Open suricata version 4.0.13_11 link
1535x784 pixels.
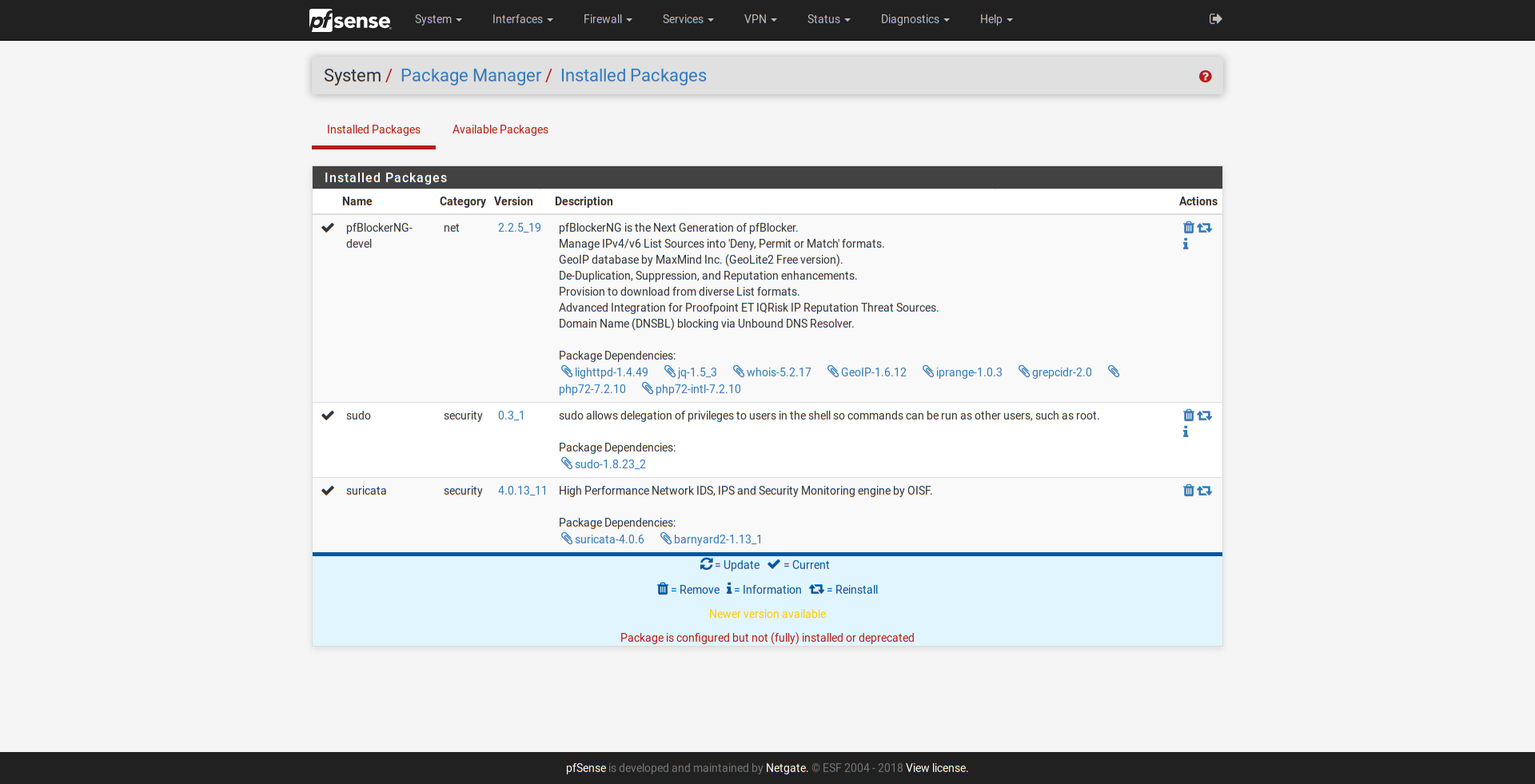click(x=522, y=491)
